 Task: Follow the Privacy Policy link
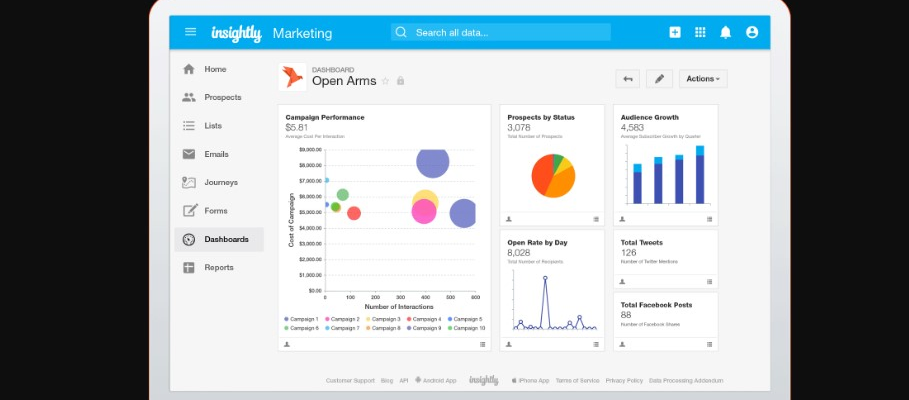[623, 380]
